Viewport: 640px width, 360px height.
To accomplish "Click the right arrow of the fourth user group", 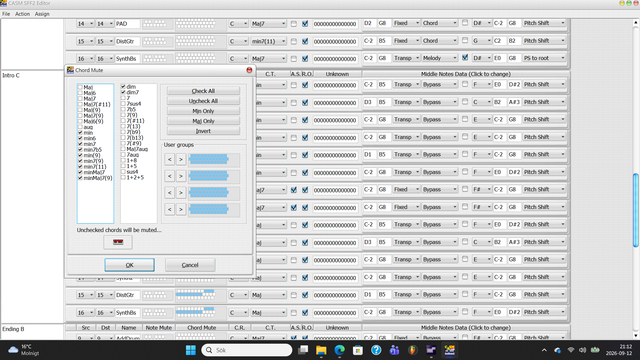I will click(181, 209).
